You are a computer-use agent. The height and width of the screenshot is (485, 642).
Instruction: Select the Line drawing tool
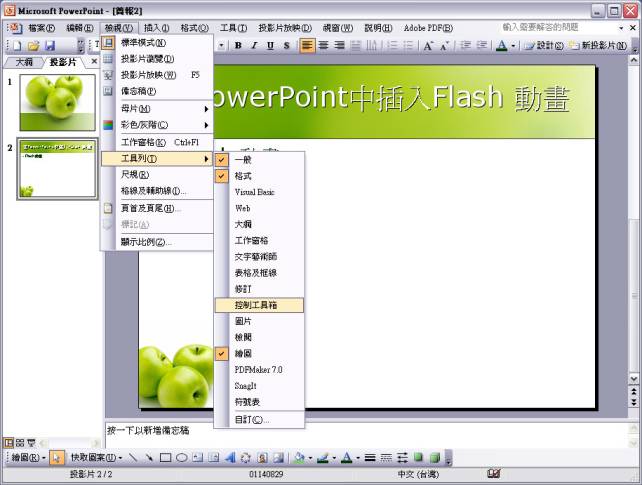tap(133, 458)
